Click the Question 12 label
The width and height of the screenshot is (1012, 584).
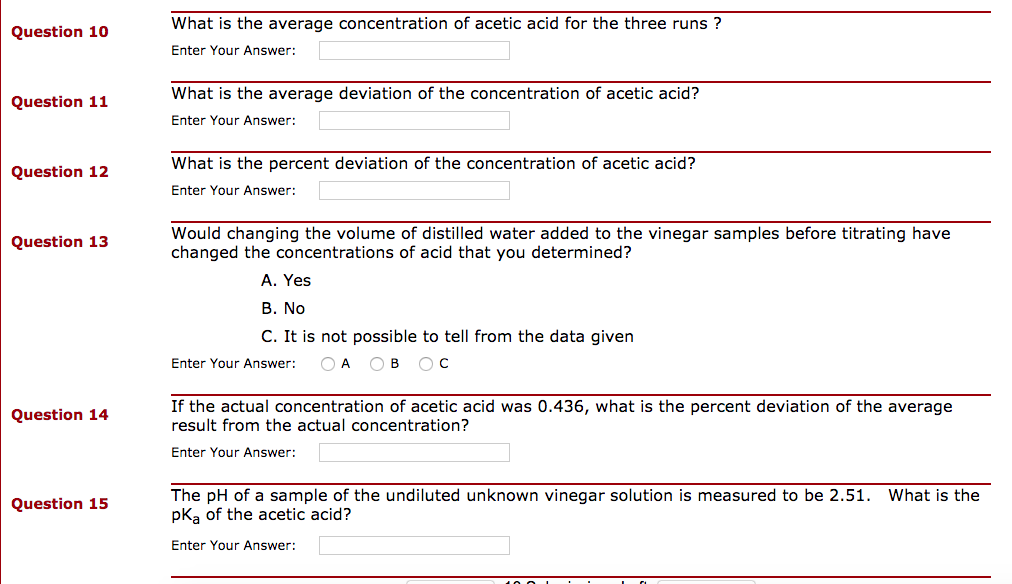click(x=59, y=172)
